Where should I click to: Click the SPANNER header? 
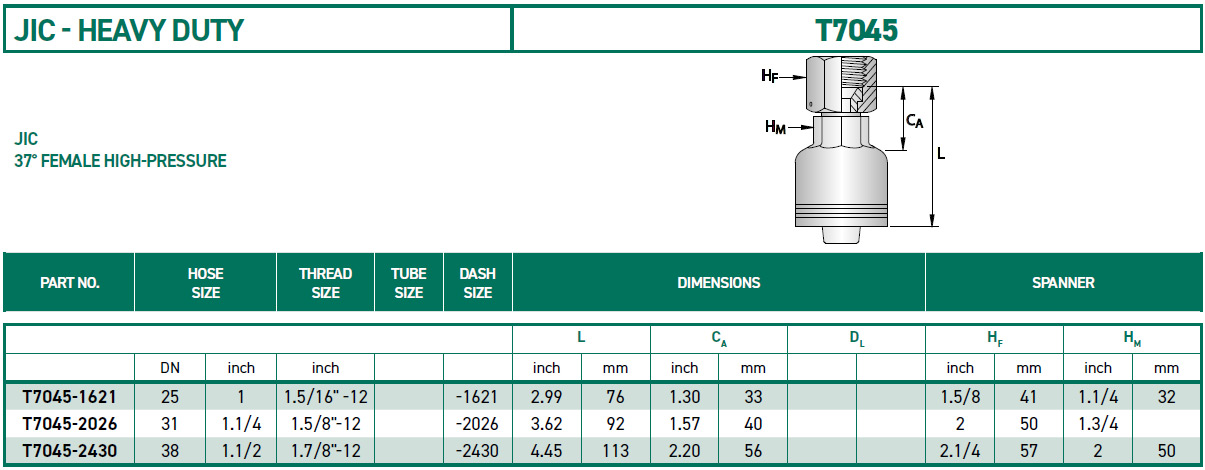coord(1063,283)
